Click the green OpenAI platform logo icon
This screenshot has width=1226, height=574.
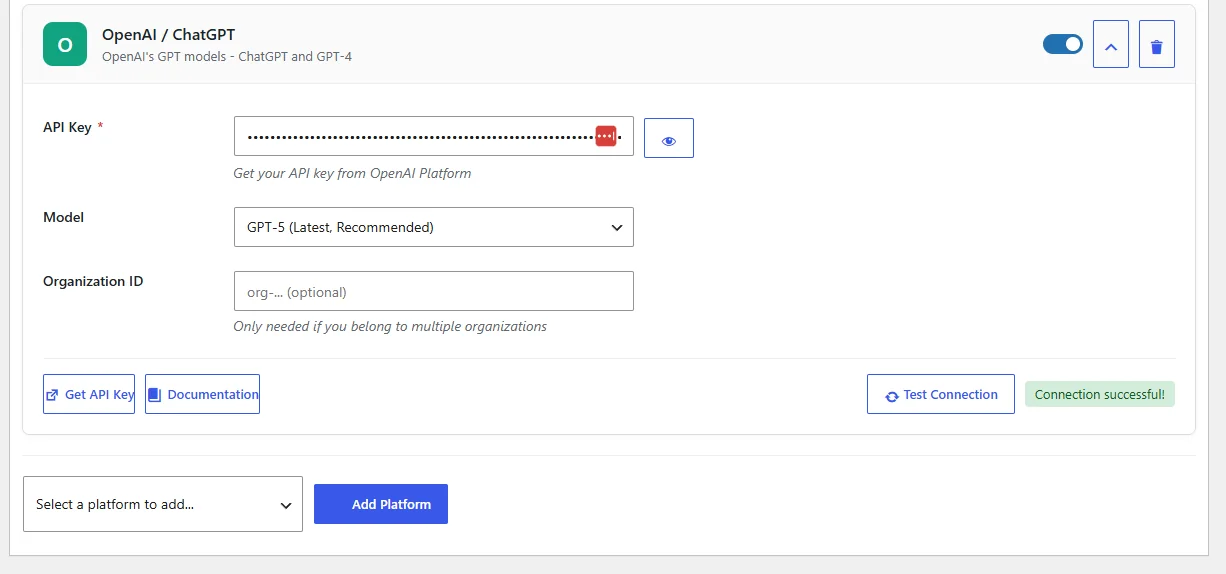coord(65,44)
